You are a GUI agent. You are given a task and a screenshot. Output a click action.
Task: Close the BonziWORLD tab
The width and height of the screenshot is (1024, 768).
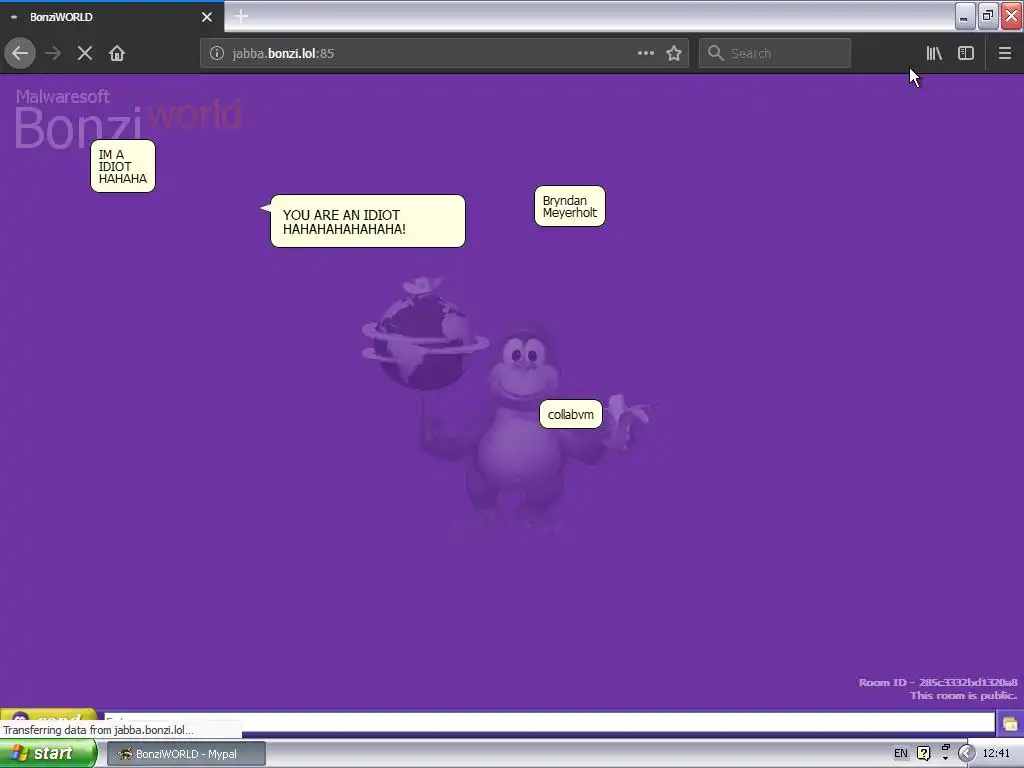click(207, 17)
